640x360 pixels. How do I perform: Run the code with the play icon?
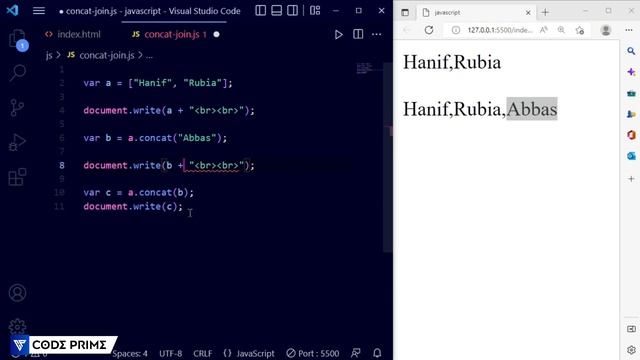338,34
